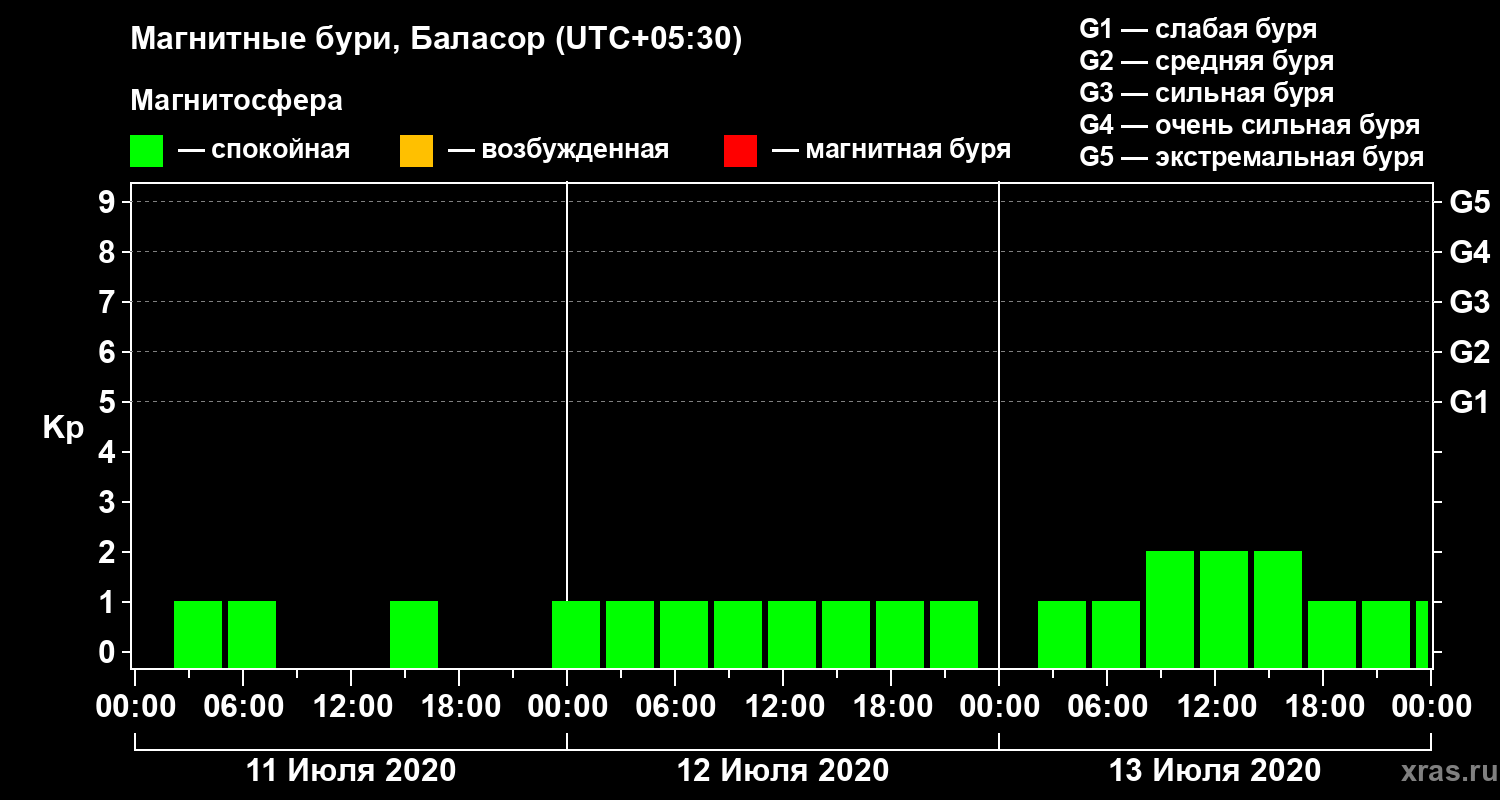Click the Kp axis label
The image size is (1500, 800).
coord(63,428)
